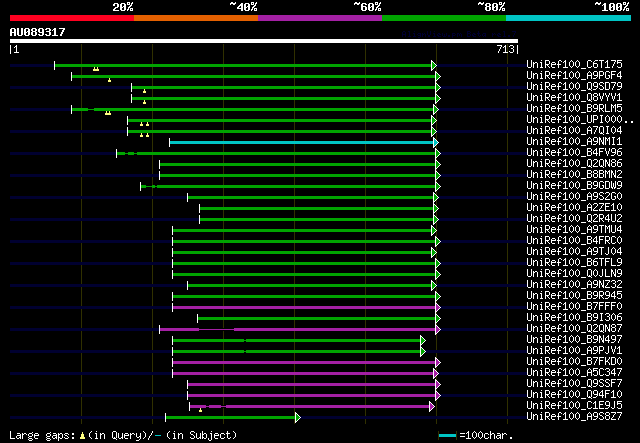Click the arrowhead ending the B9N497 alignment
The width and height of the screenshot is (640, 443).
click(x=423, y=341)
